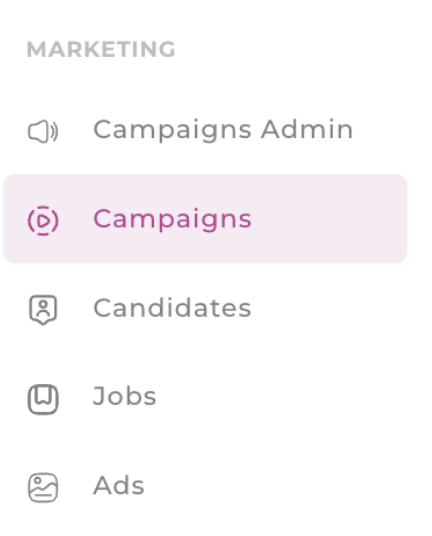Click the 'Candidates' text label
This screenshot has height=536, width=432.
point(172,308)
